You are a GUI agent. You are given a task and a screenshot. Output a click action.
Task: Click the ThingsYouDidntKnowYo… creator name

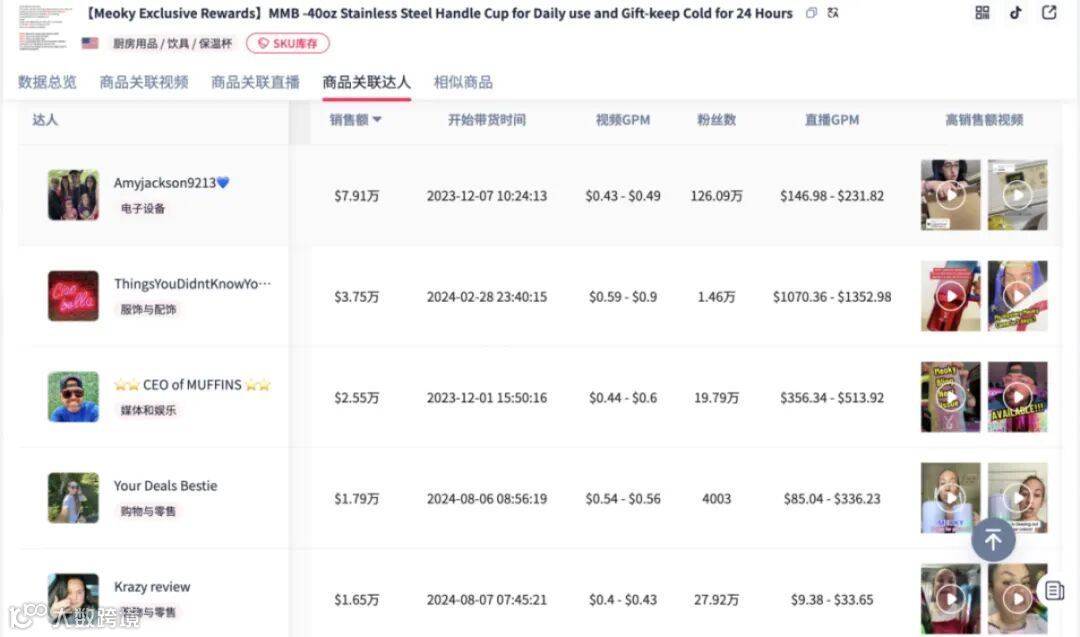pos(193,284)
